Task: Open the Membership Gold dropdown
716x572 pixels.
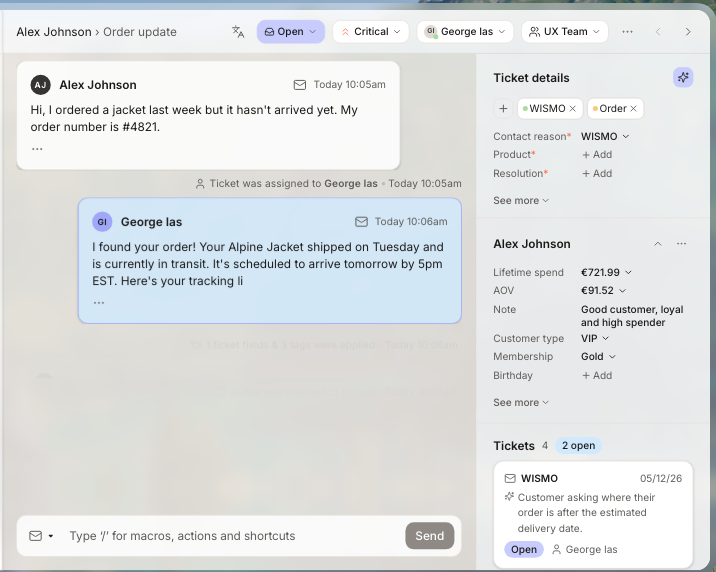Action: (598, 357)
